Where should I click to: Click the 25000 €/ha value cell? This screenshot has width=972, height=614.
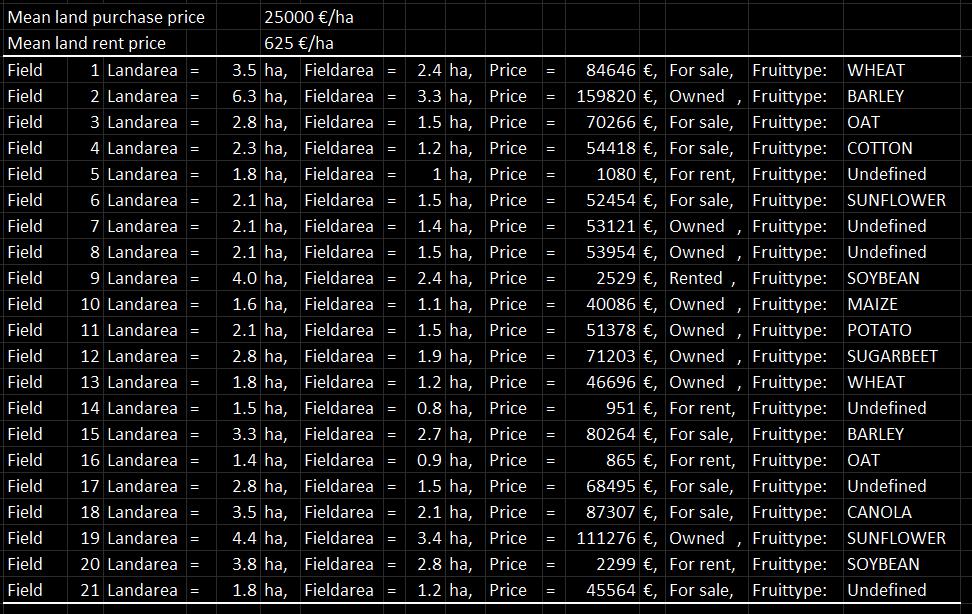[x=309, y=17]
